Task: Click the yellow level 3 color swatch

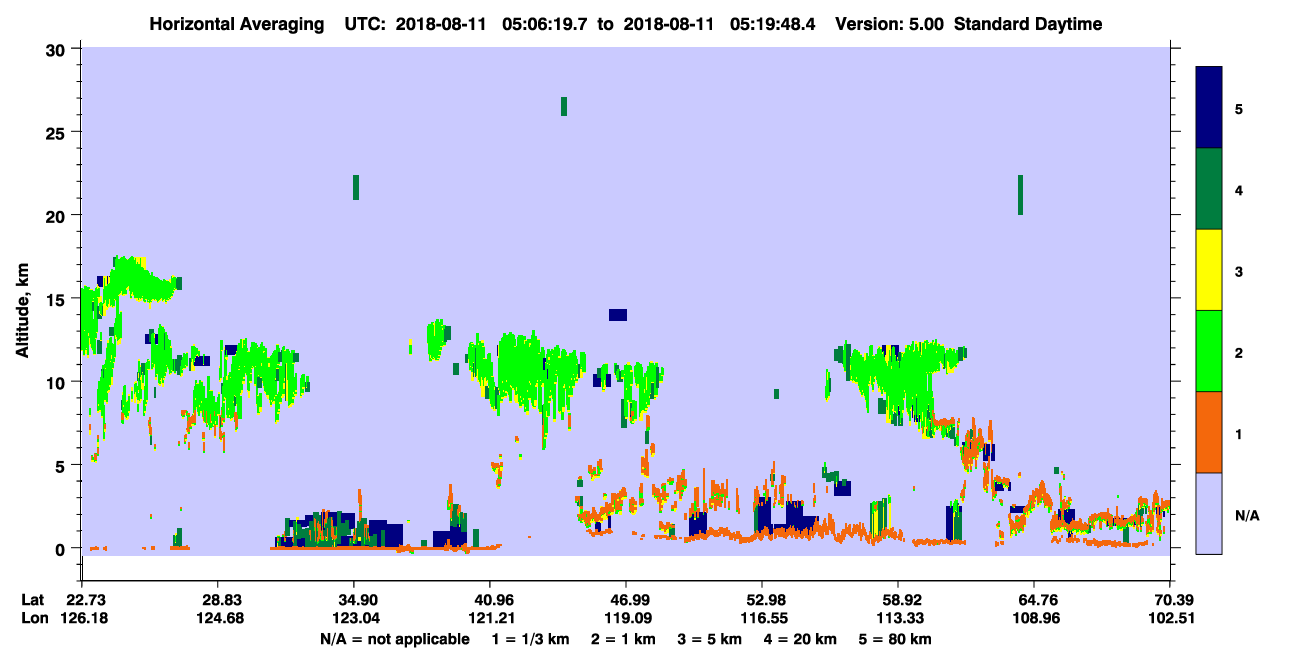Action: coord(1209,270)
